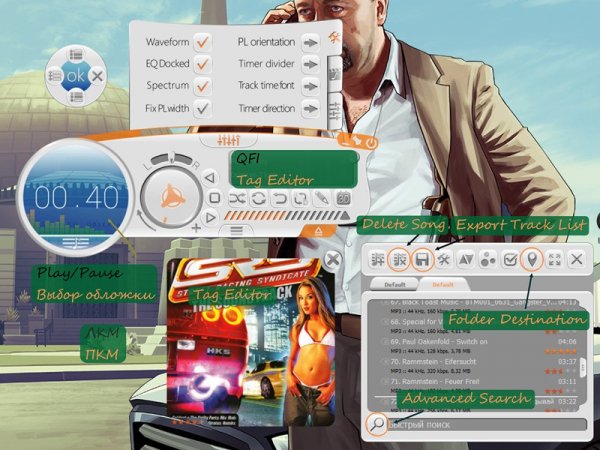Cancel with the X on round dial

pos(97,76)
